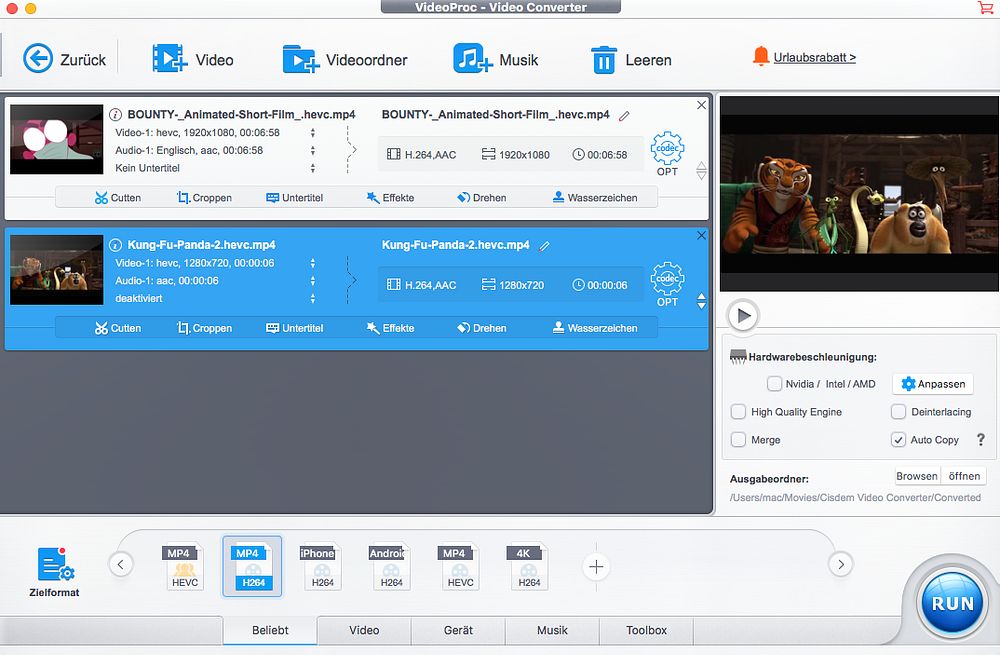Browse for output folder with Browsen

tap(916, 476)
